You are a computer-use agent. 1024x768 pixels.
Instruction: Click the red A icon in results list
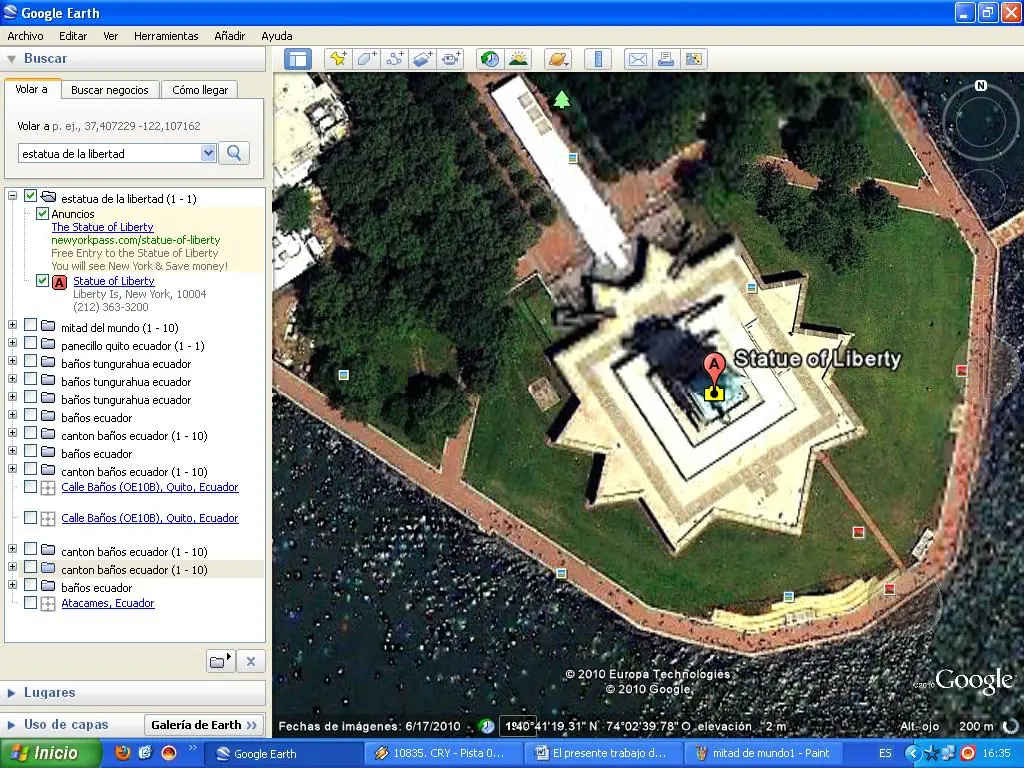tap(59, 282)
